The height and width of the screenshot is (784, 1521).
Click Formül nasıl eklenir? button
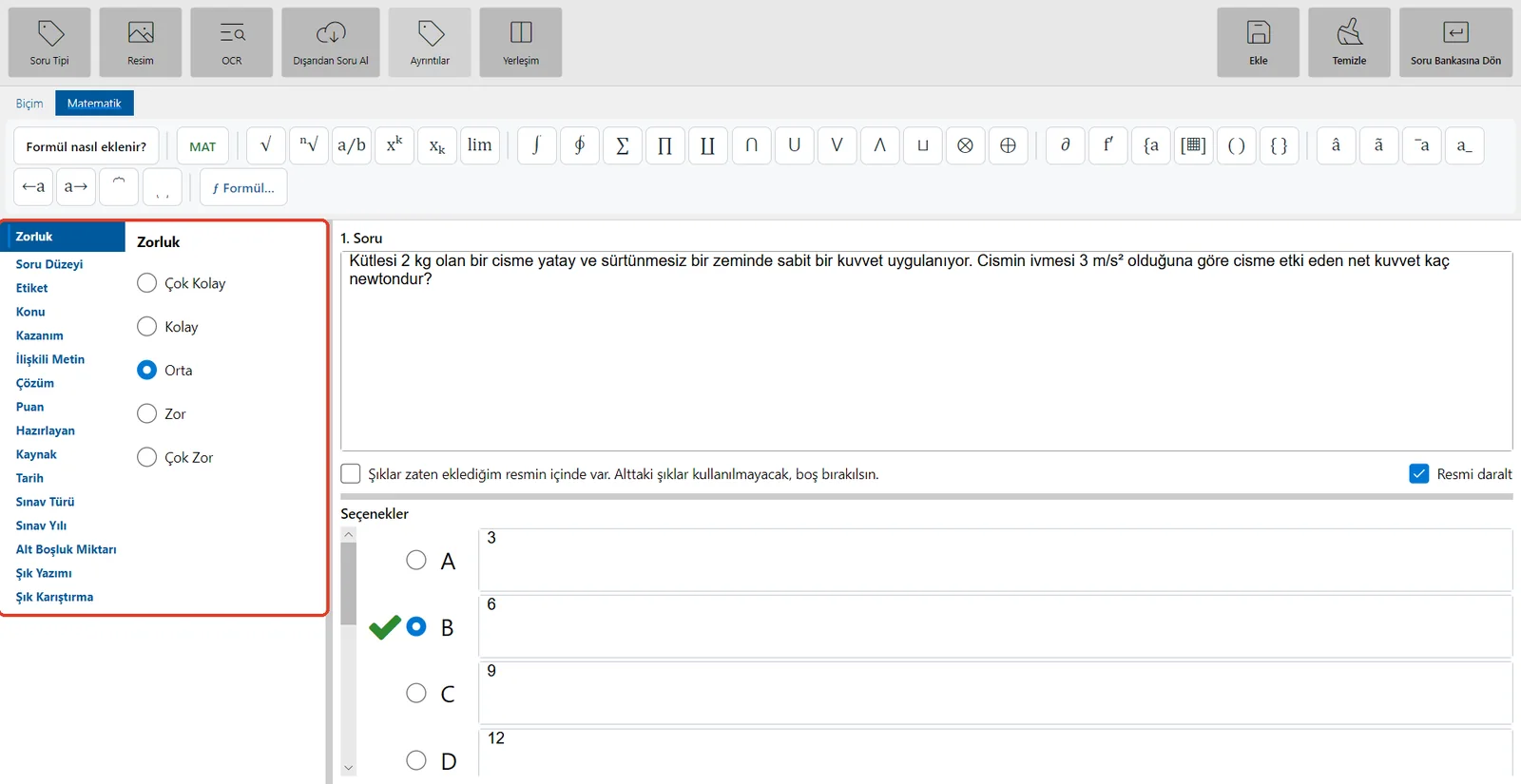pyautogui.click(x=87, y=146)
